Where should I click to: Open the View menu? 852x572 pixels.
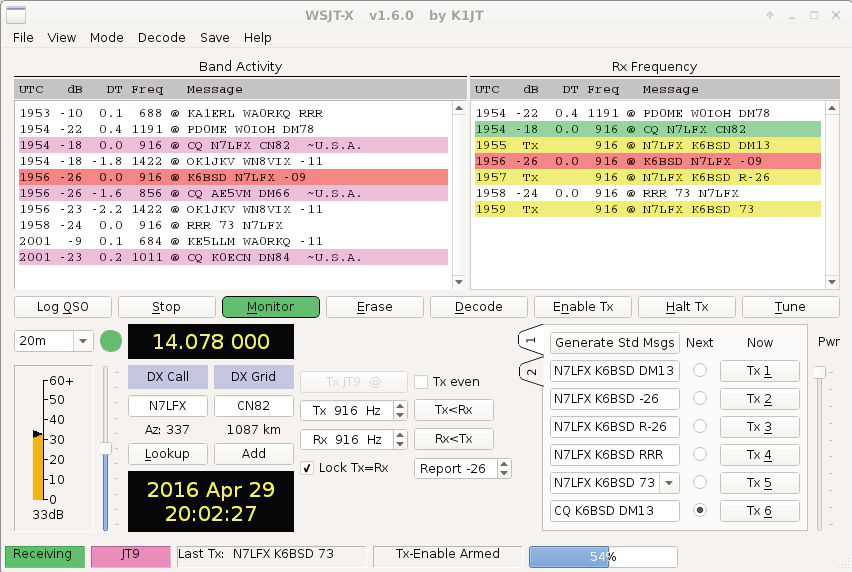tap(61, 37)
